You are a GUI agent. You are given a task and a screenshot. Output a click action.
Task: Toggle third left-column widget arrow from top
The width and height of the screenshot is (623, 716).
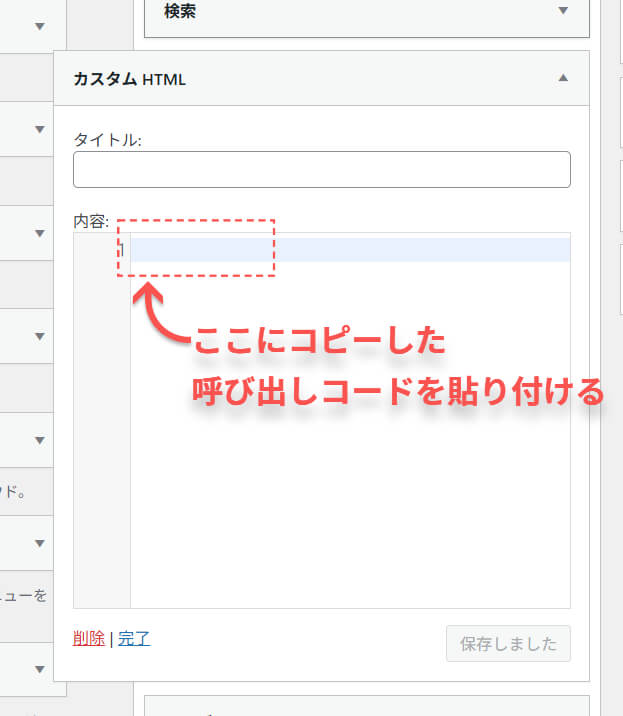click(x=40, y=233)
